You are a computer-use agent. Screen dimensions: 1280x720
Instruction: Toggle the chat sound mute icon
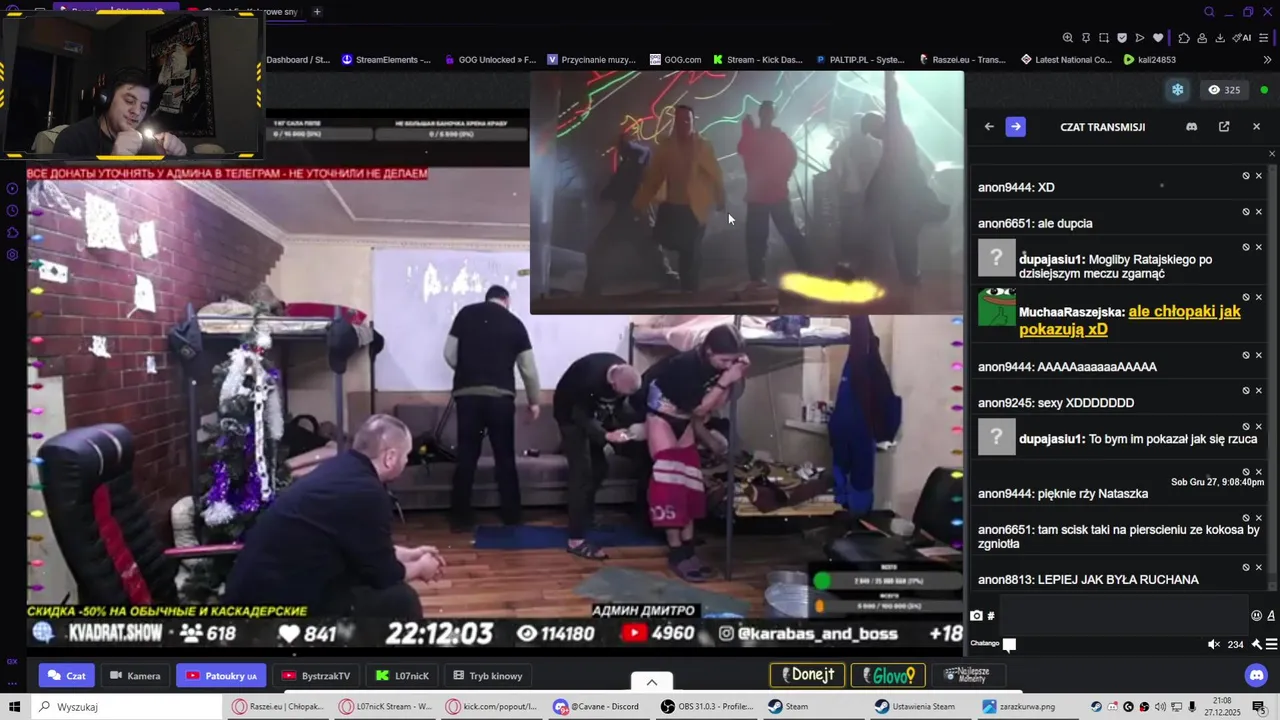1214,644
